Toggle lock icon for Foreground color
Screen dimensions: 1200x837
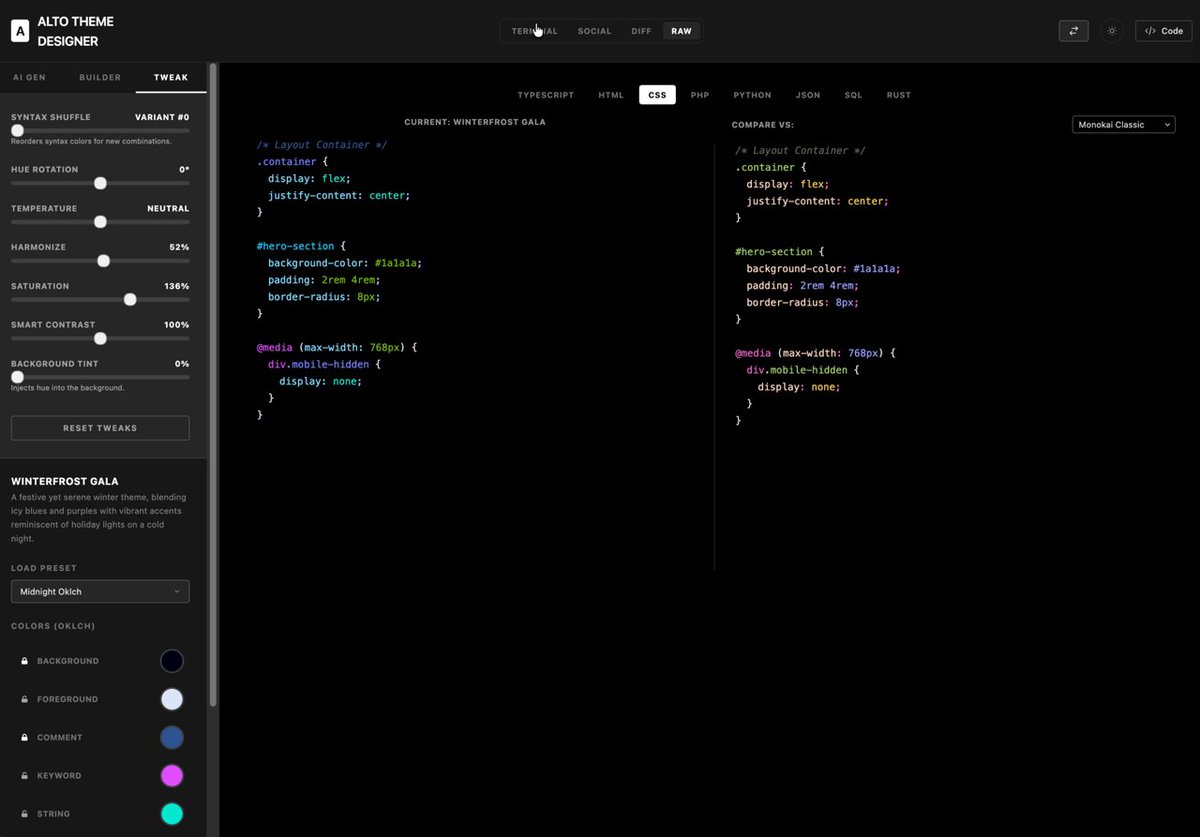coord(24,699)
